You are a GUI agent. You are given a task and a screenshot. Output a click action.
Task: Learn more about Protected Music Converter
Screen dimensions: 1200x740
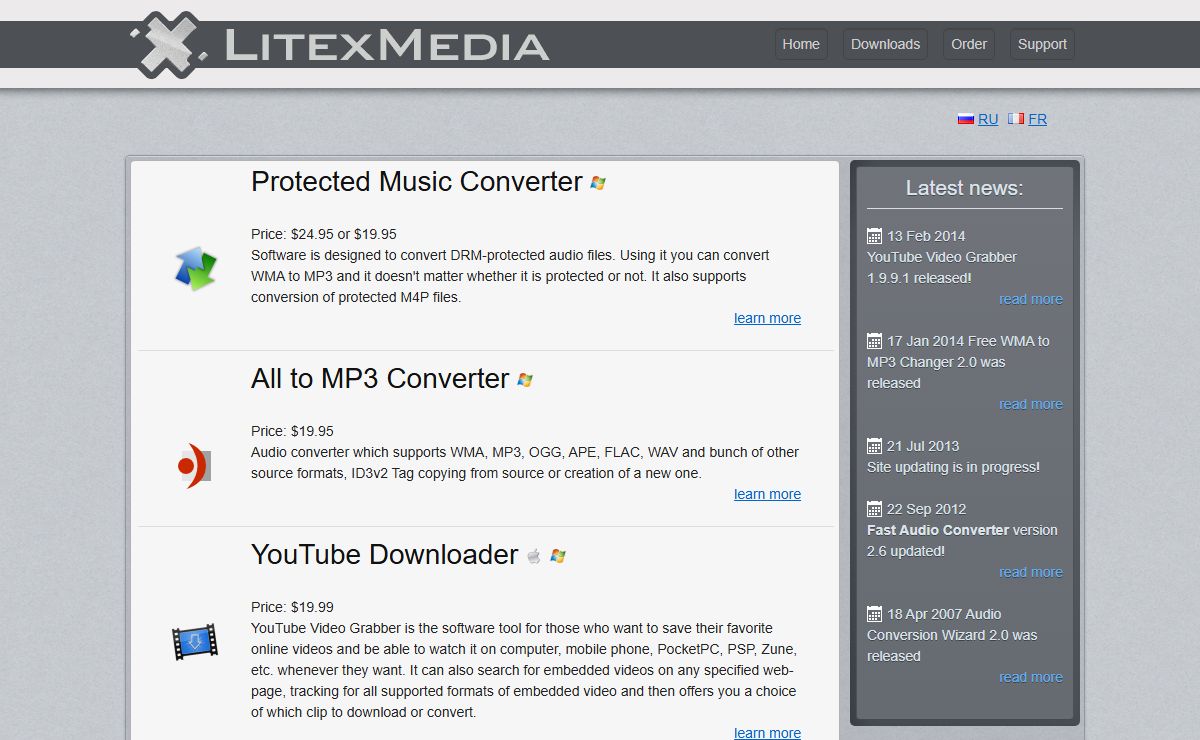tap(767, 318)
